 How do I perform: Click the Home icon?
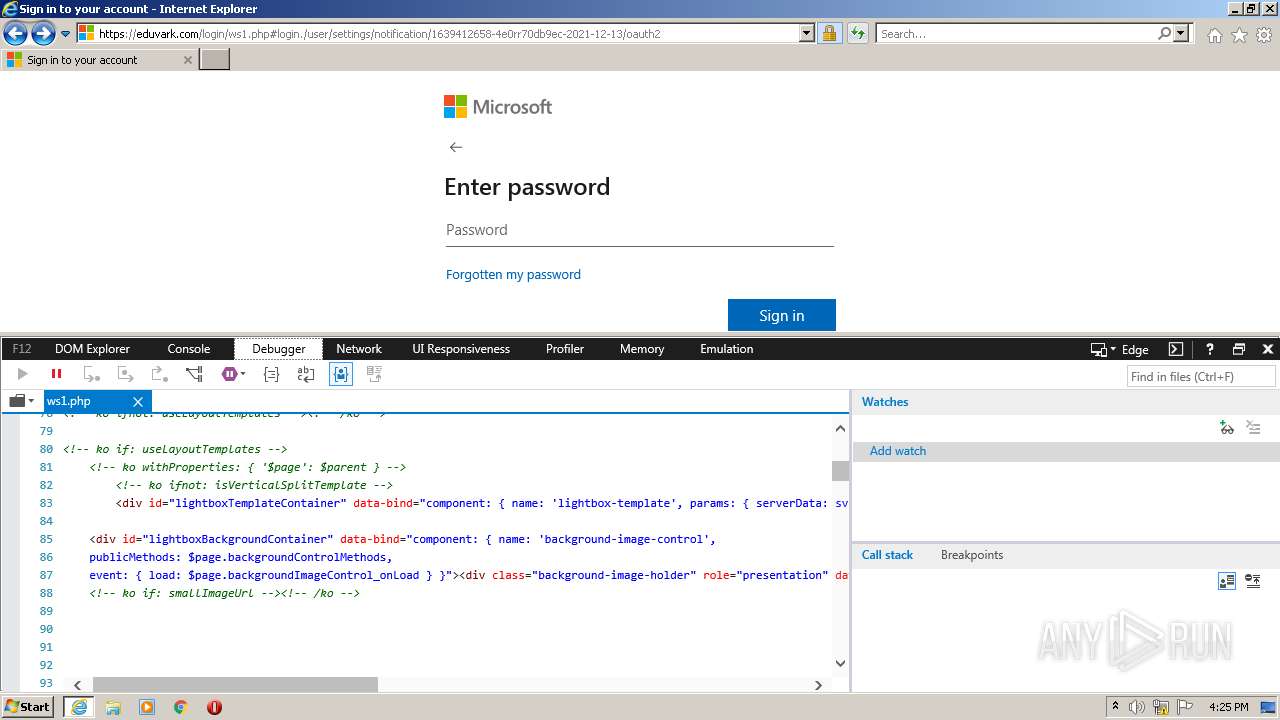coord(1214,35)
